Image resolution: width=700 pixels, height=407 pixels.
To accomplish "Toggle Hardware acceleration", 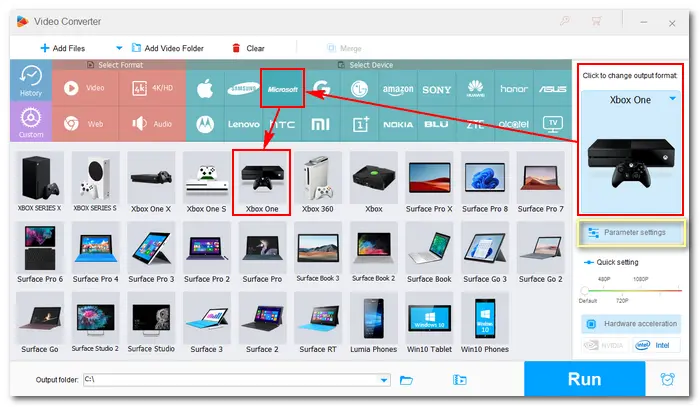I will point(631,324).
